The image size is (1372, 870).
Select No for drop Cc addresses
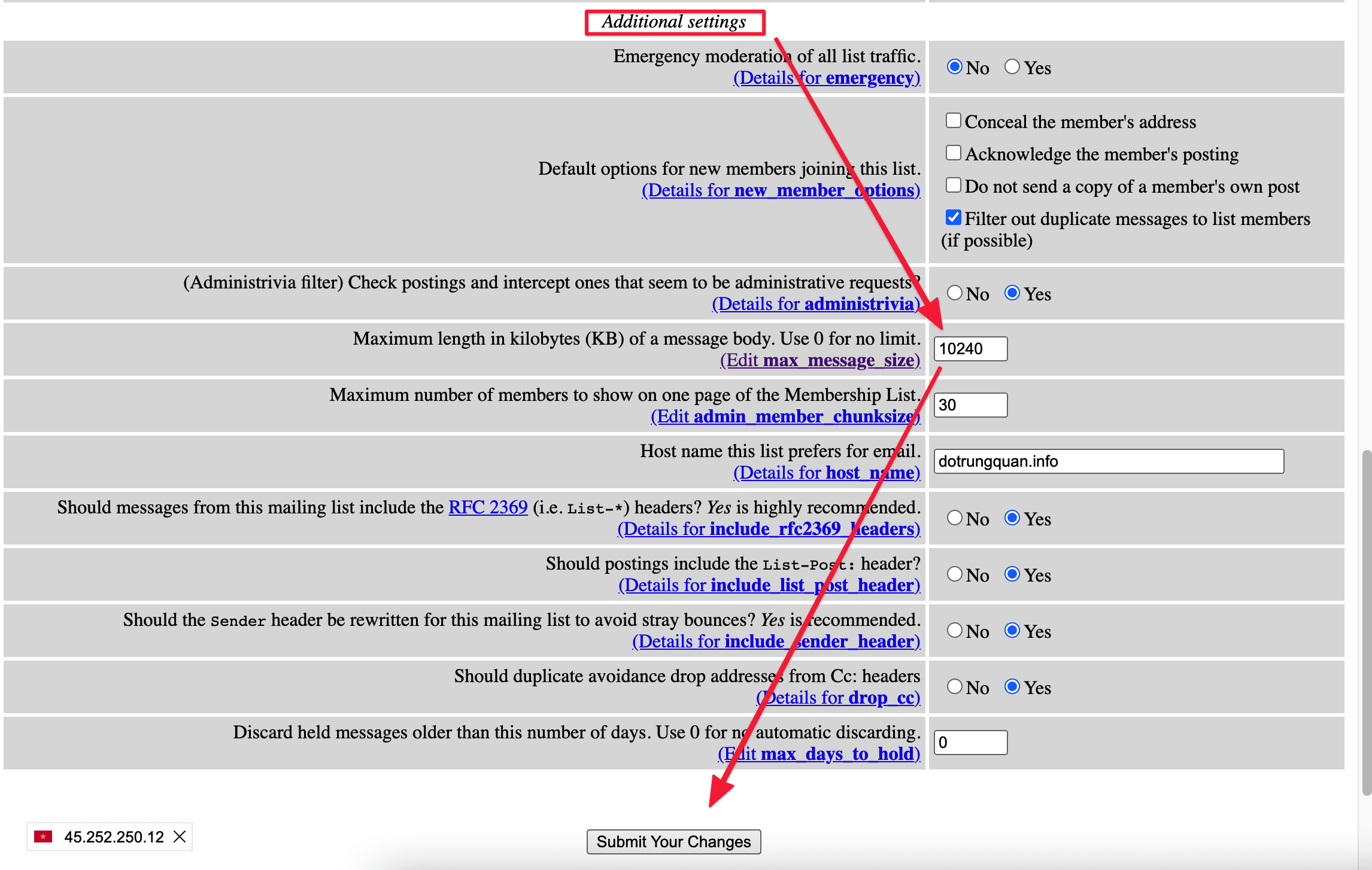(x=955, y=686)
